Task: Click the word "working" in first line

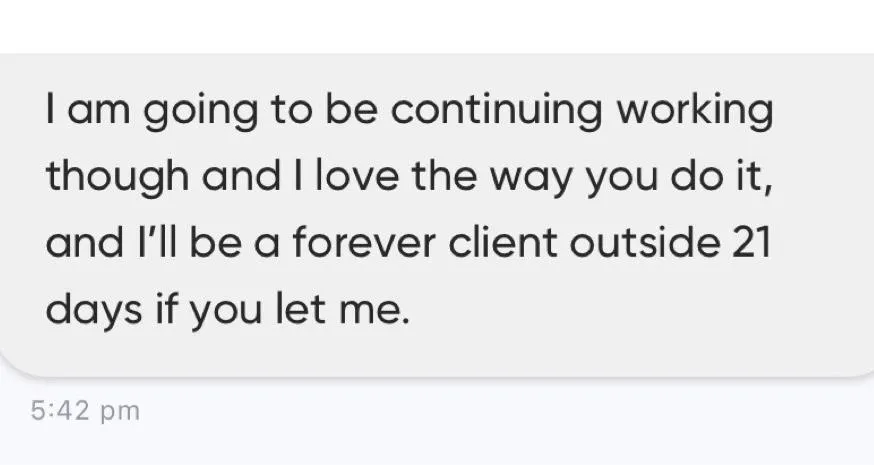Action: (695, 110)
